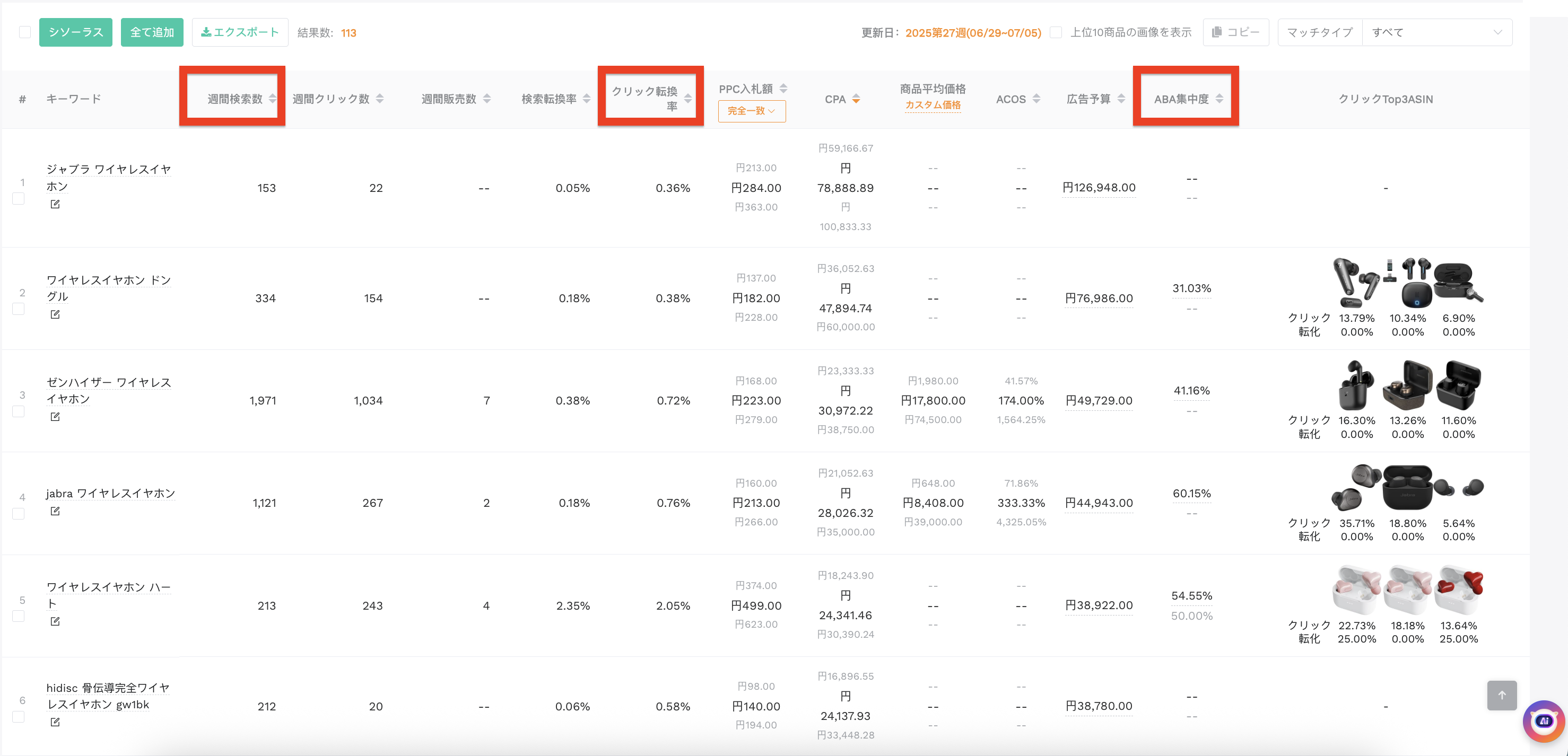The height and width of the screenshot is (756, 1568).
Task: Click the シソーラス button
Action: click(x=75, y=32)
